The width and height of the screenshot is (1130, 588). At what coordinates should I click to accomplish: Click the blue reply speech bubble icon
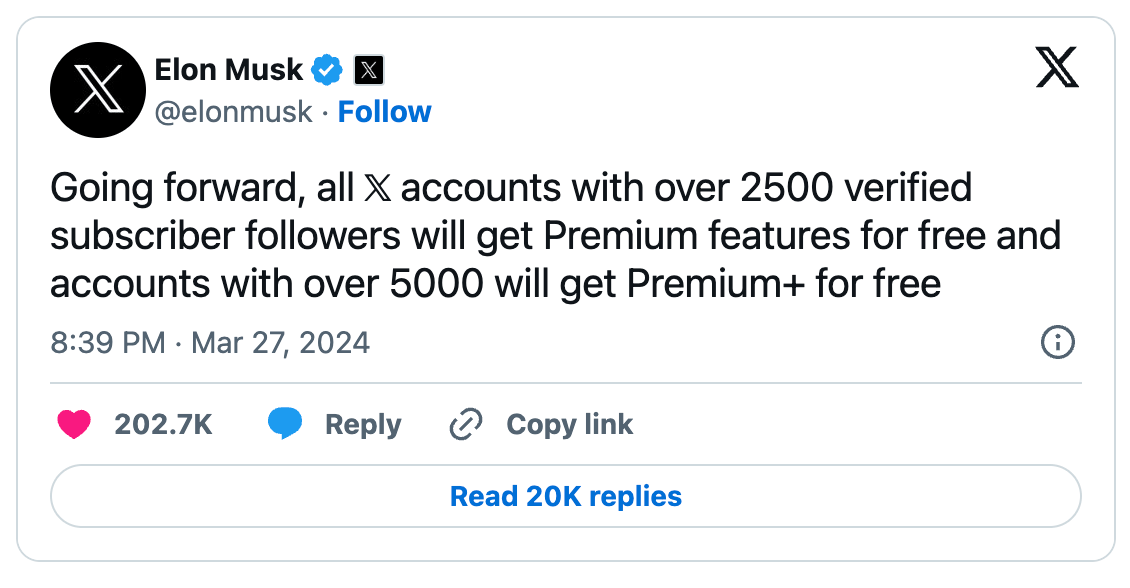point(285,425)
